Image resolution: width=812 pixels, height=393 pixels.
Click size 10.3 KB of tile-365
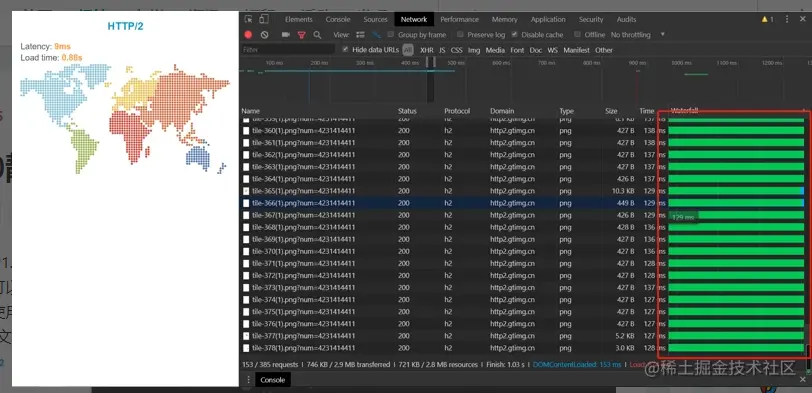click(x=623, y=191)
